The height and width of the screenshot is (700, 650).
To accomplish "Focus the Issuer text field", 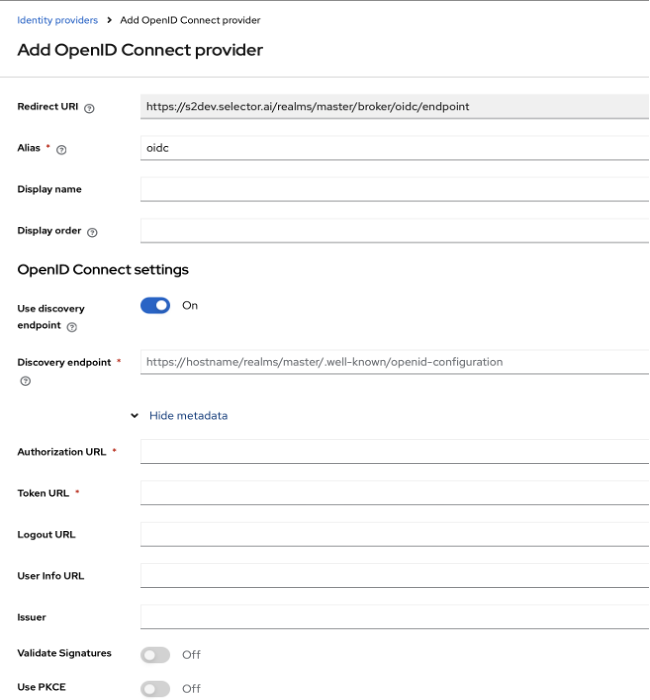I will [x=394, y=617].
